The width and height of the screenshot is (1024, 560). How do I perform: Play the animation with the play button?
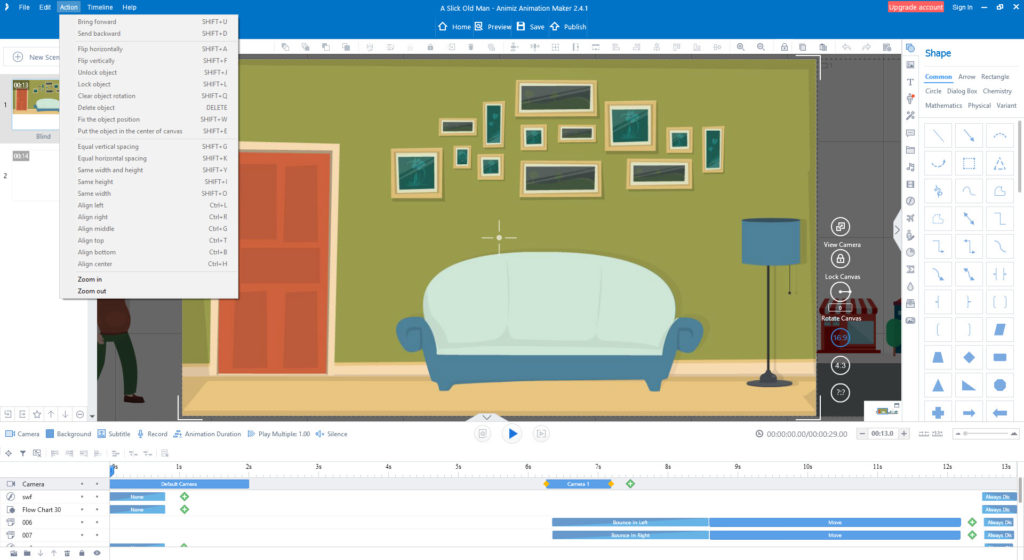[x=513, y=434]
